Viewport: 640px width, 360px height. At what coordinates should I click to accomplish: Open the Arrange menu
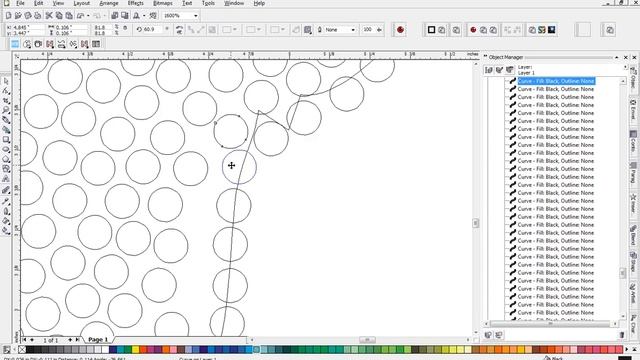point(109,3)
